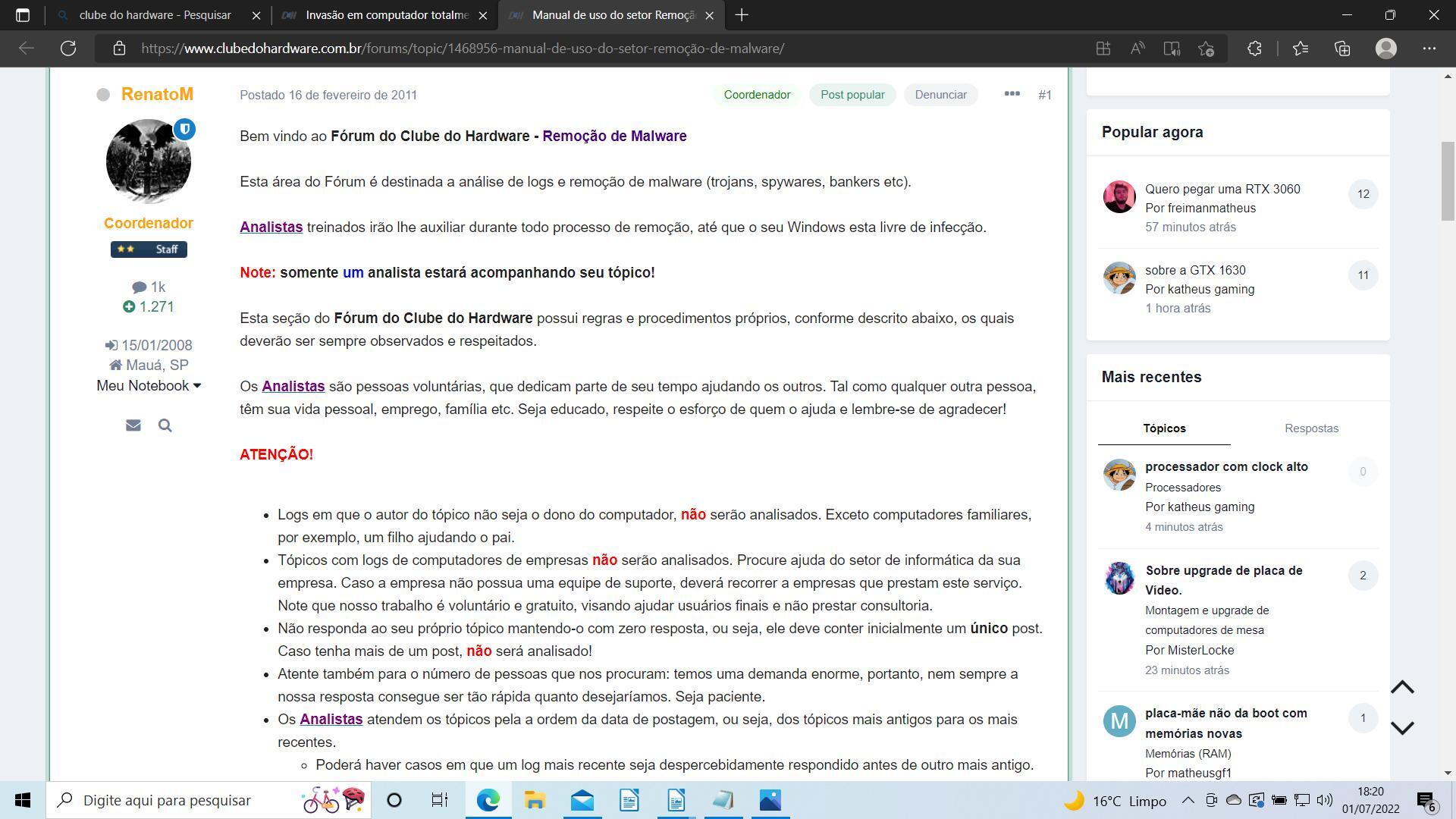This screenshot has width=1456, height=819.
Task: Open Edge settings and more menu
Action: pyautogui.click(x=1429, y=48)
